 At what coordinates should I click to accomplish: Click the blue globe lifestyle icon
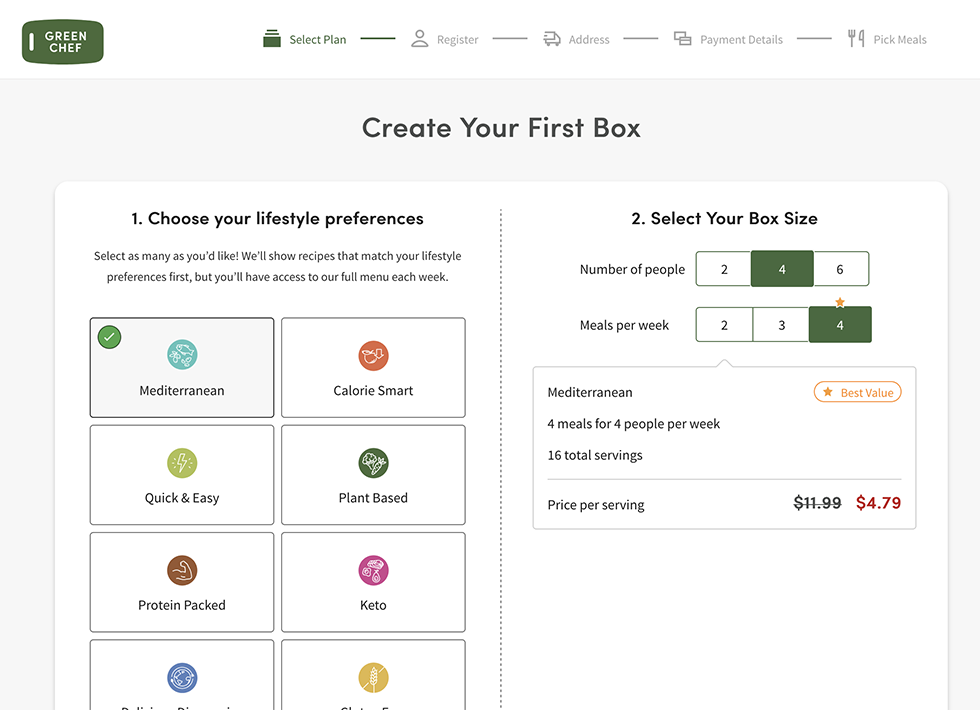point(182,678)
